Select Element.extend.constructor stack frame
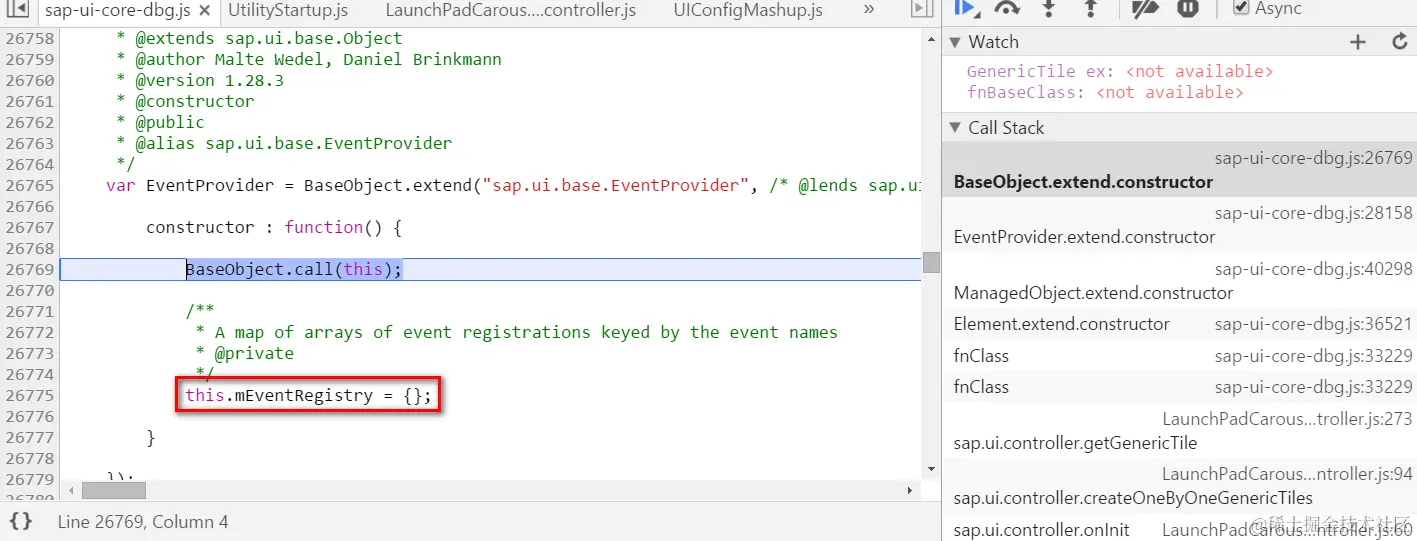The height and width of the screenshot is (541, 1417). 1179,324
